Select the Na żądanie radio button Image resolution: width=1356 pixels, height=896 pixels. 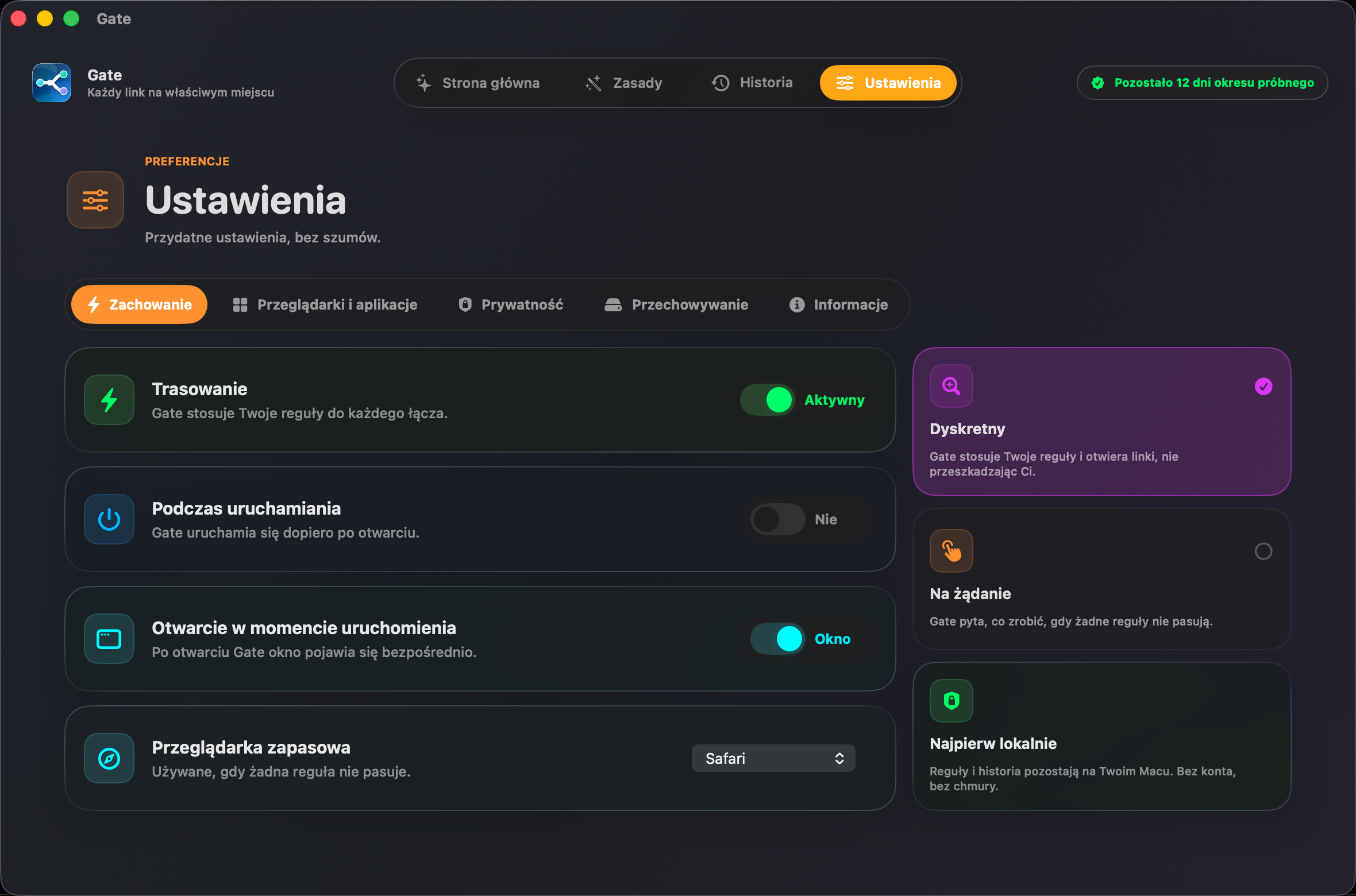point(1263,551)
